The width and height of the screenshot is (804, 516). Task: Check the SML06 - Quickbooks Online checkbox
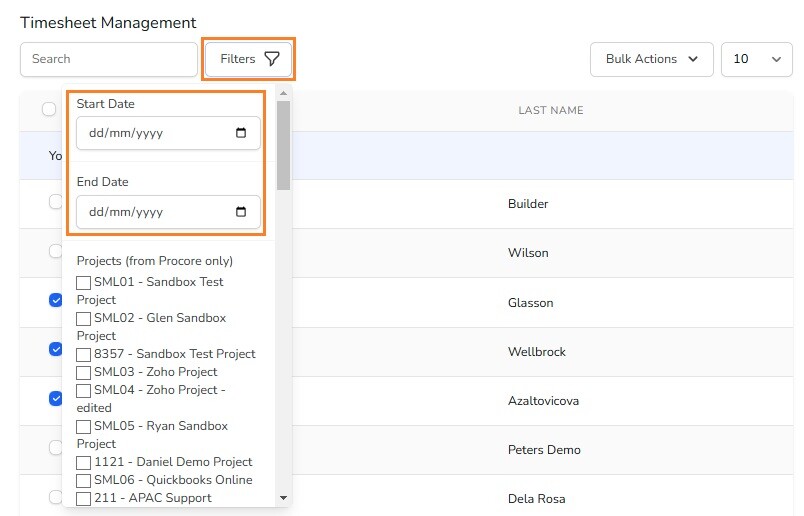point(83,481)
